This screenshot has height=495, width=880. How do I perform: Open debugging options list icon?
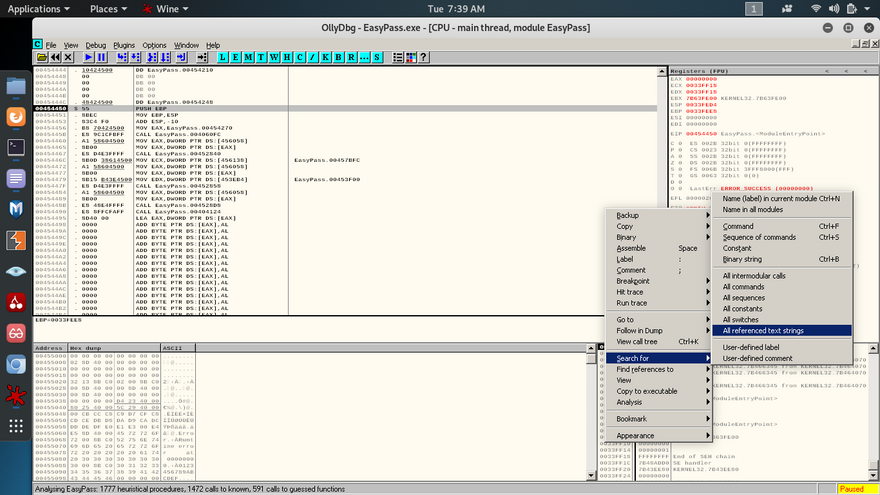pyautogui.click(x=398, y=57)
